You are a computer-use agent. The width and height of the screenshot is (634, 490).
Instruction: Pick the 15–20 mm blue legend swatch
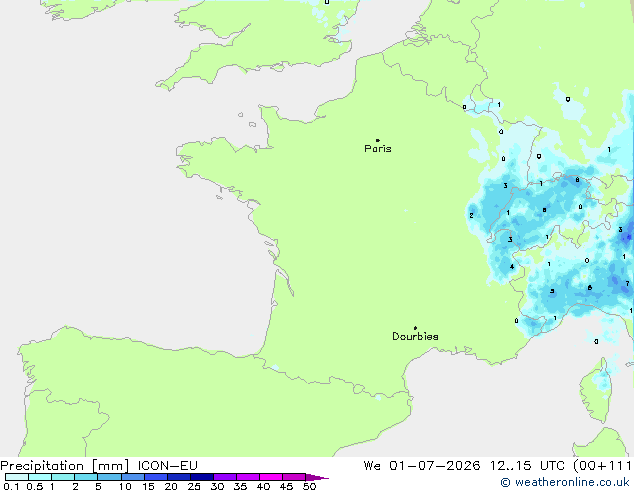click(x=156, y=477)
